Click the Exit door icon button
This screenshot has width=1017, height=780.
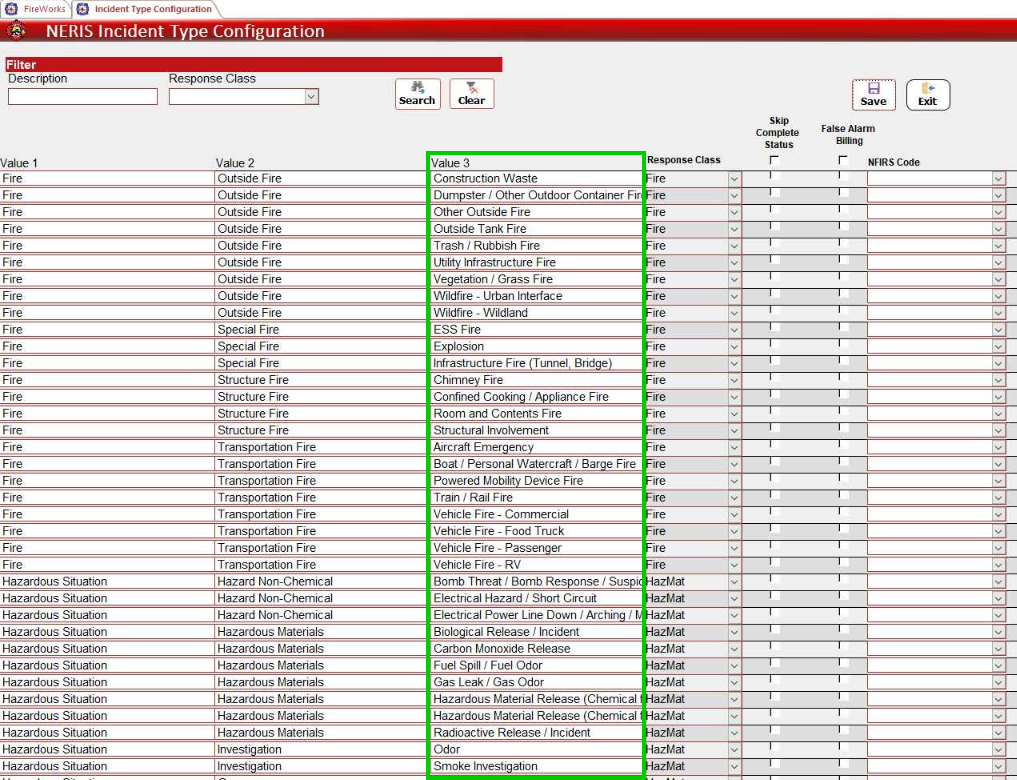(x=927, y=95)
